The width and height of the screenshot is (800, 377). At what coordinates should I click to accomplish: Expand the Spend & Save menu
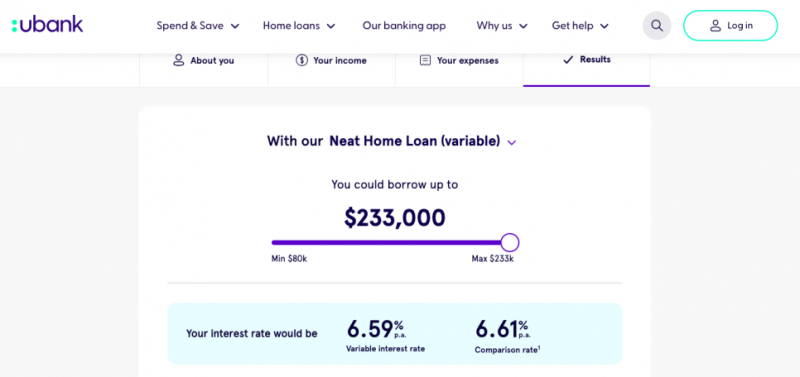197,26
